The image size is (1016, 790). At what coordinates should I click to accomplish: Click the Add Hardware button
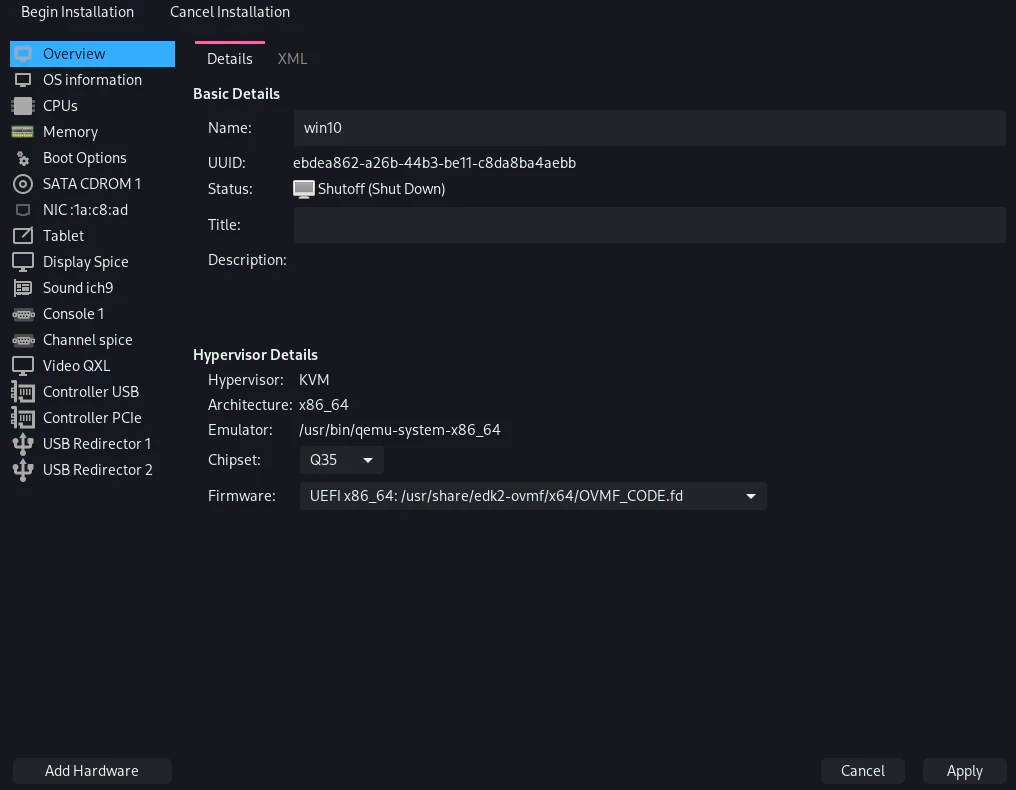click(92, 771)
